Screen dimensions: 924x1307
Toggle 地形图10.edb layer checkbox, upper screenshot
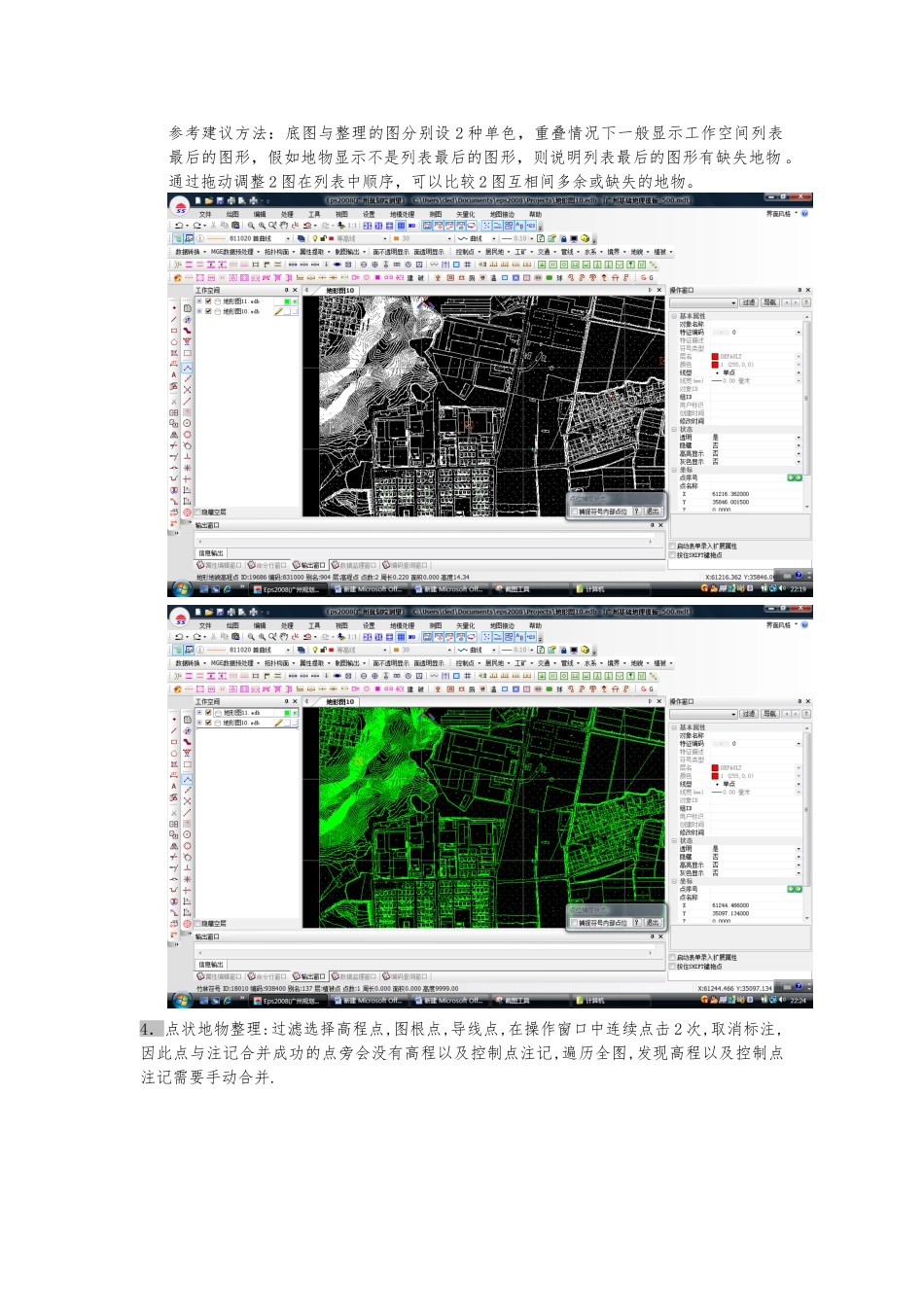point(208,311)
